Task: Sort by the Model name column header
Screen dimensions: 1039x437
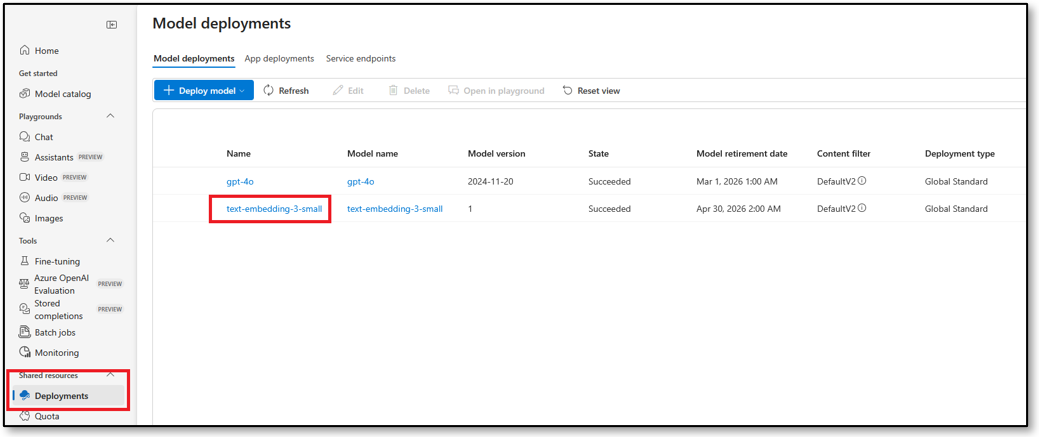Action: click(372, 153)
